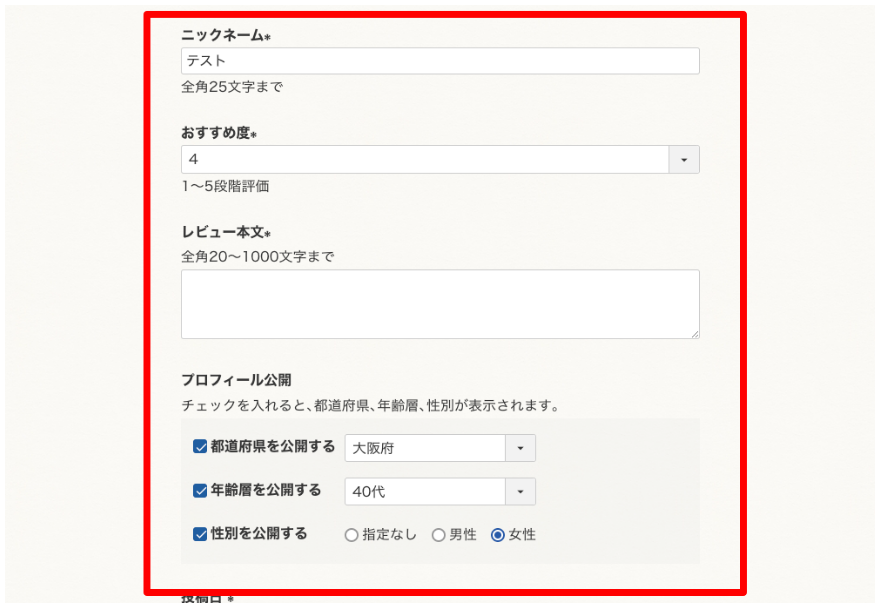
Task: Click the おすすめ度 dropdown arrow icon
Action: pos(684,159)
